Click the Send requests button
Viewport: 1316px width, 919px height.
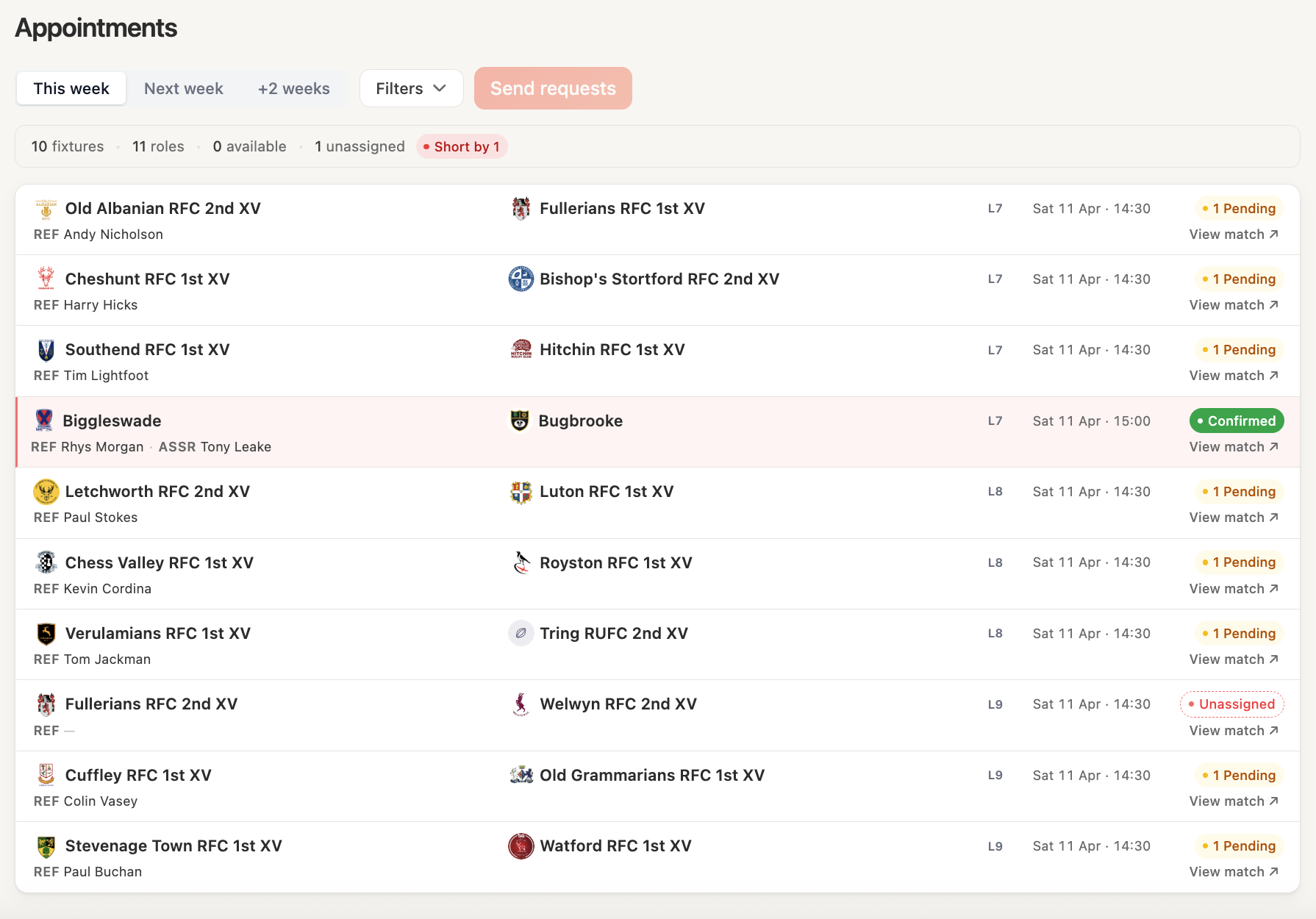[x=553, y=88]
